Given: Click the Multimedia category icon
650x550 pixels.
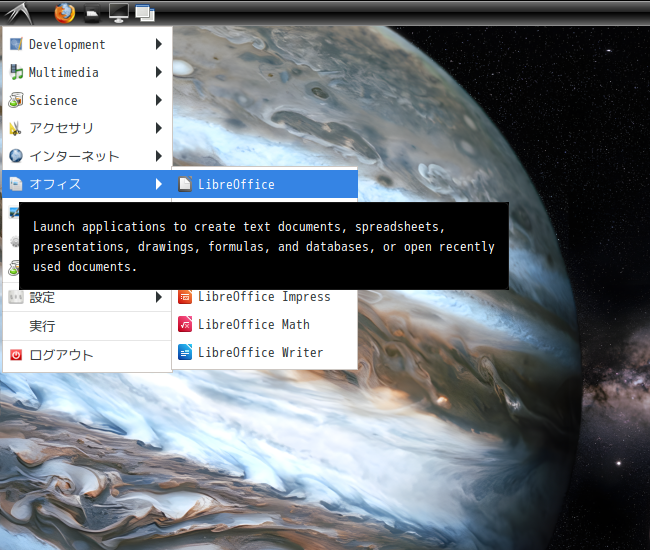Looking at the screenshot, I should 16,72.
